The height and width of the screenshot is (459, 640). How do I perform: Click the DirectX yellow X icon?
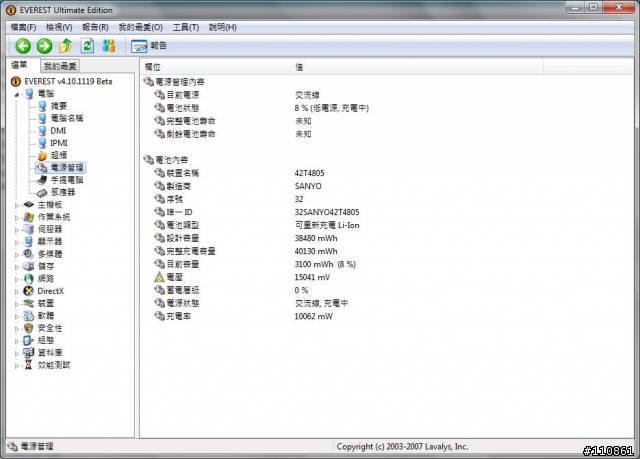(x=29, y=291)
